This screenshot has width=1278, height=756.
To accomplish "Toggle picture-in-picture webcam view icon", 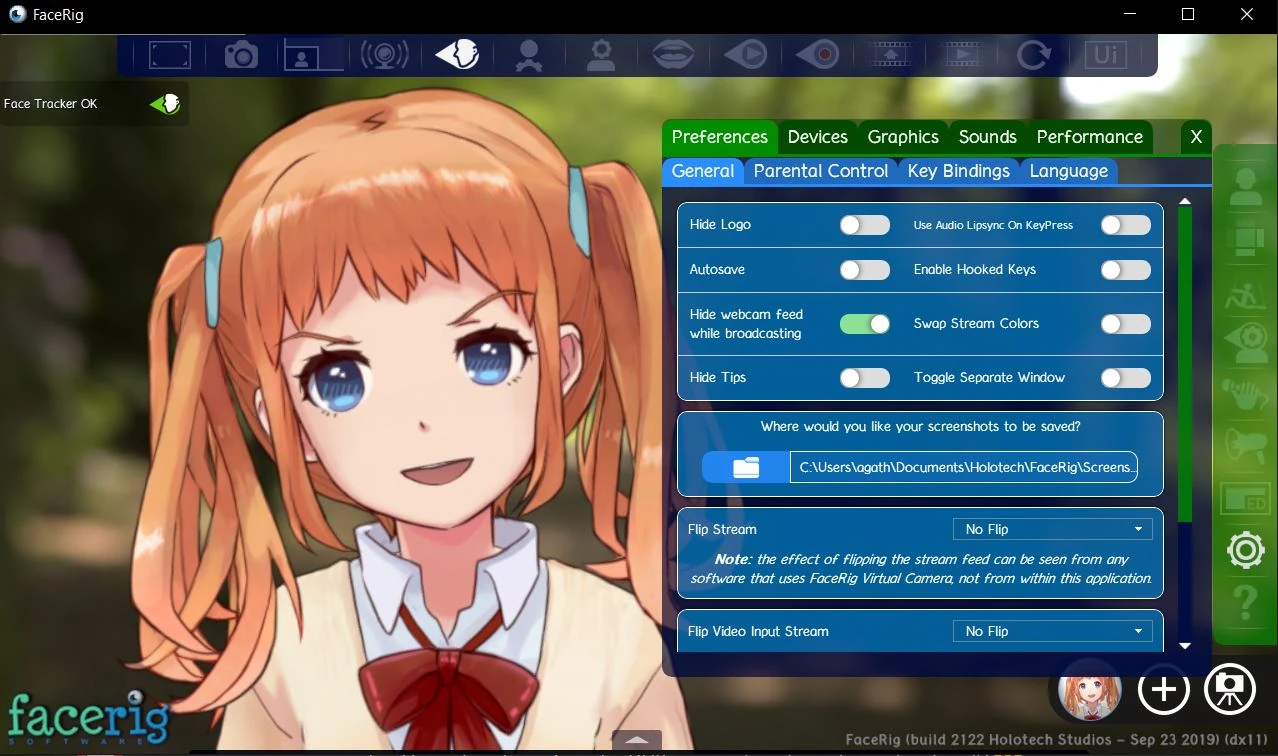I will coord(313,54).
